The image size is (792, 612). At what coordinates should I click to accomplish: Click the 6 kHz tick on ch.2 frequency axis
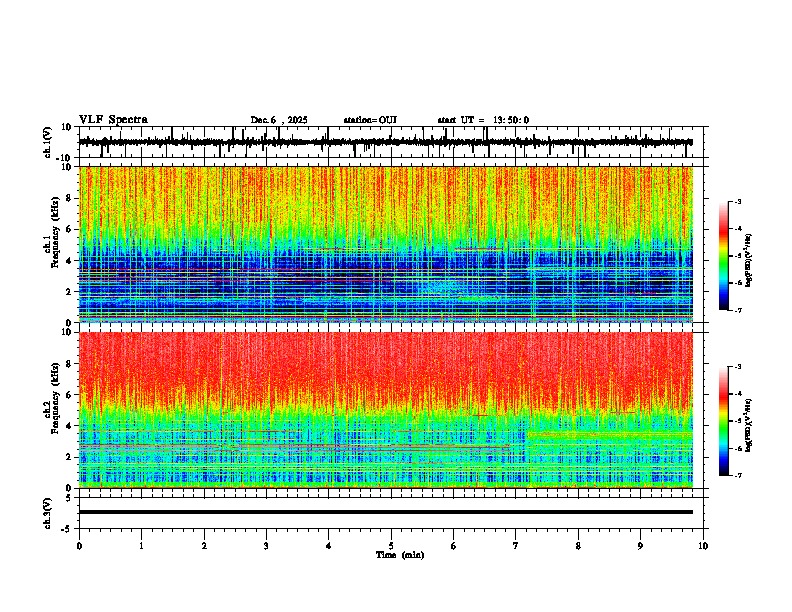tap(69, 394)
